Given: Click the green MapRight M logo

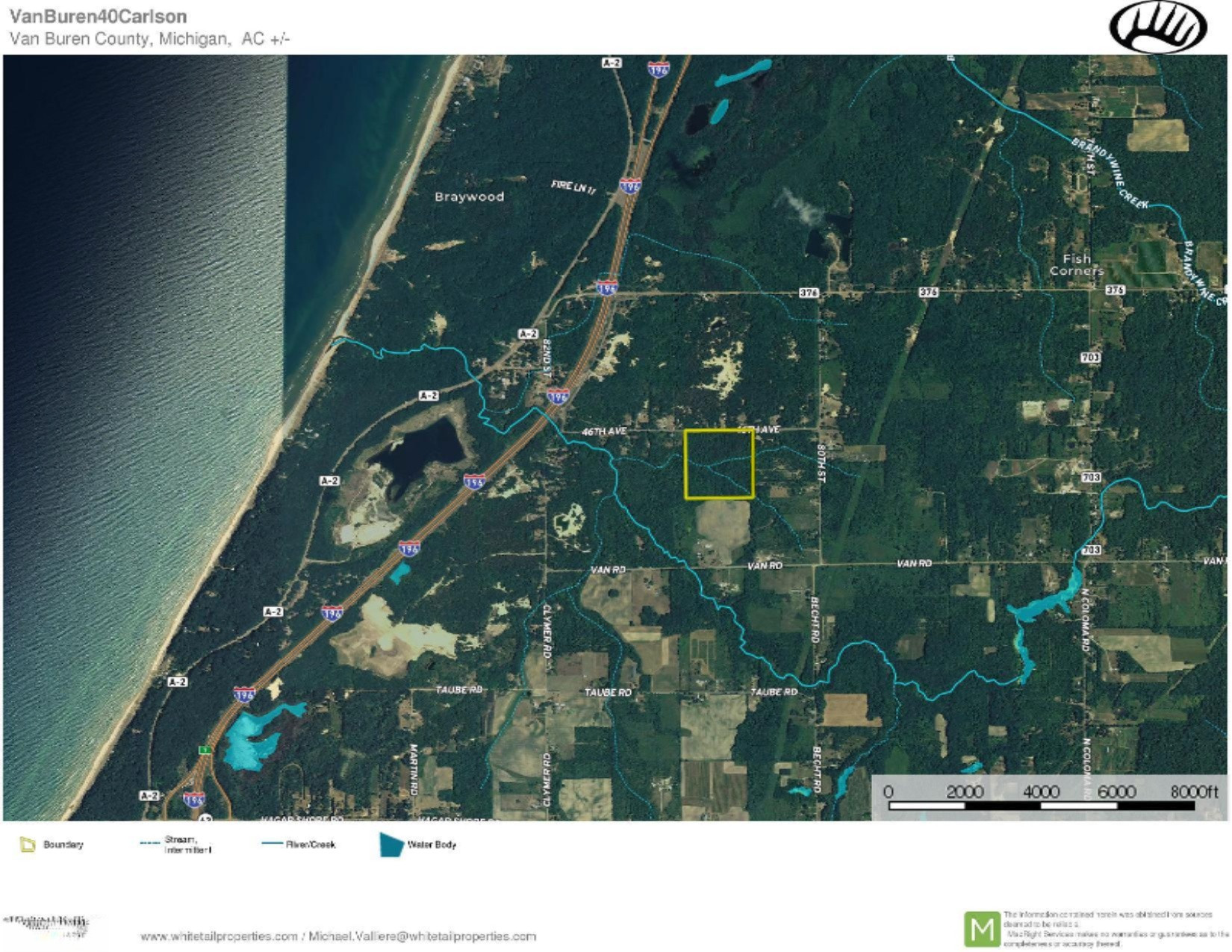Looking at the screenshot, I should pos(982,930).
